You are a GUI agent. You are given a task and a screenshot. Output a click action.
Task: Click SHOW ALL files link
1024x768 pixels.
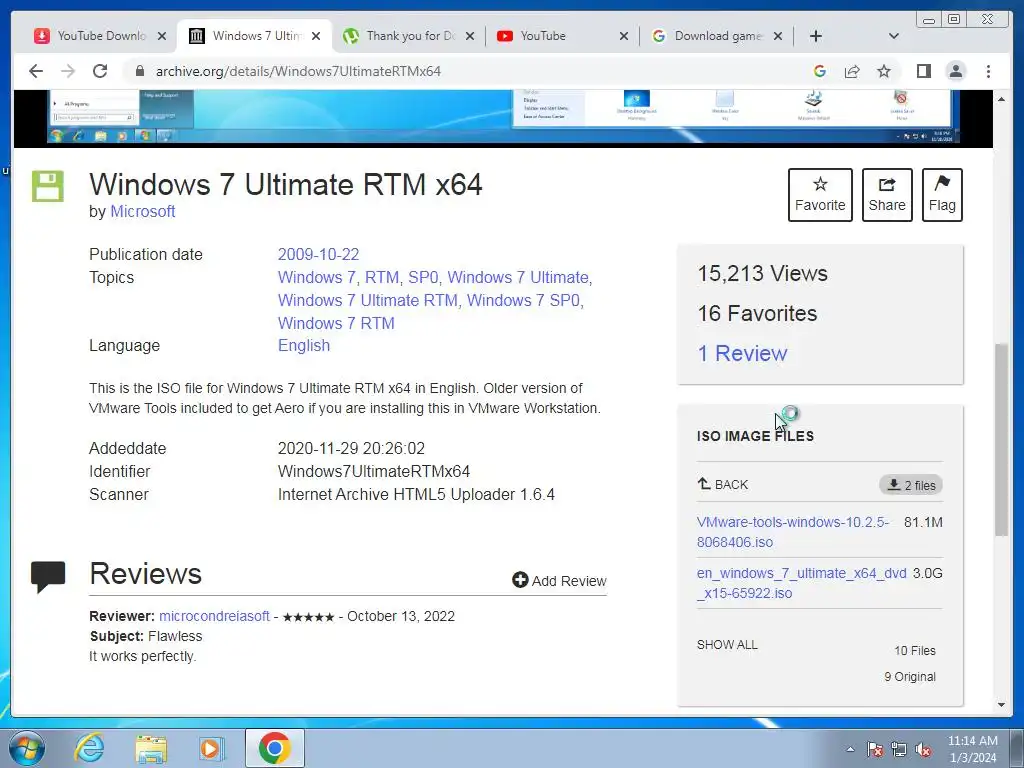(x=727, y=645)
